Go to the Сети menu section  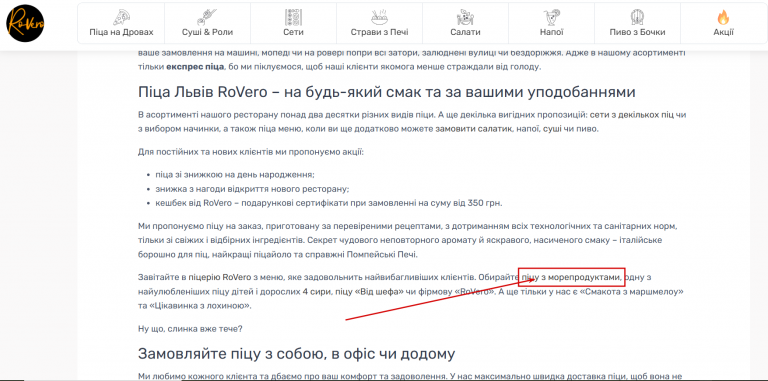coord(293,24)
